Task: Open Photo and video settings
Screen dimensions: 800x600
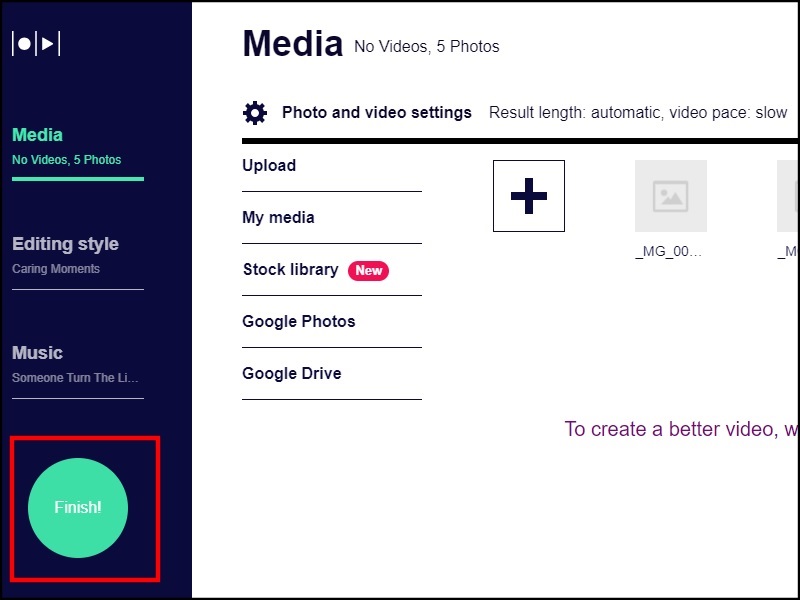Action: [377, 113]
